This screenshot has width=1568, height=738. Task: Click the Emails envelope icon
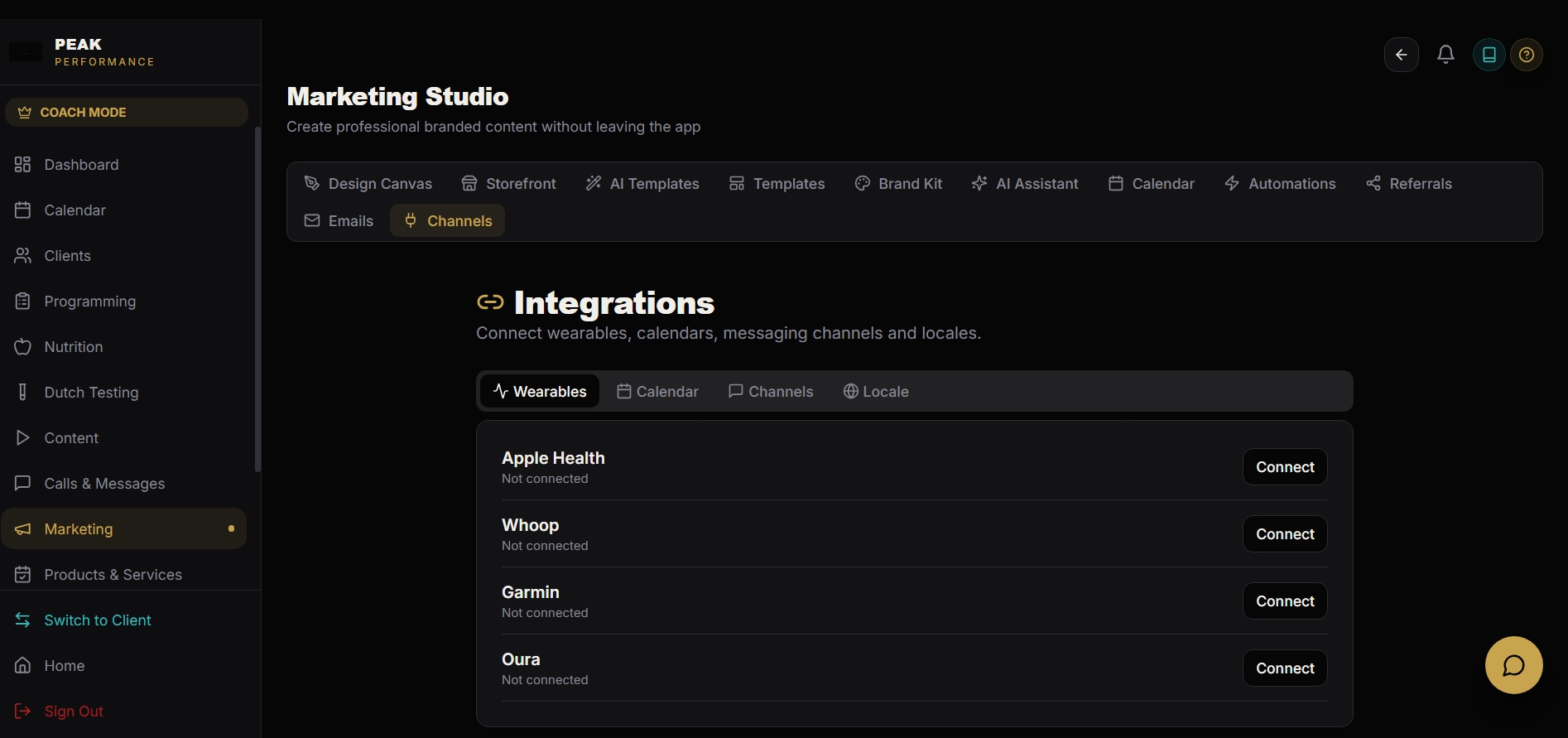[312, 220]
